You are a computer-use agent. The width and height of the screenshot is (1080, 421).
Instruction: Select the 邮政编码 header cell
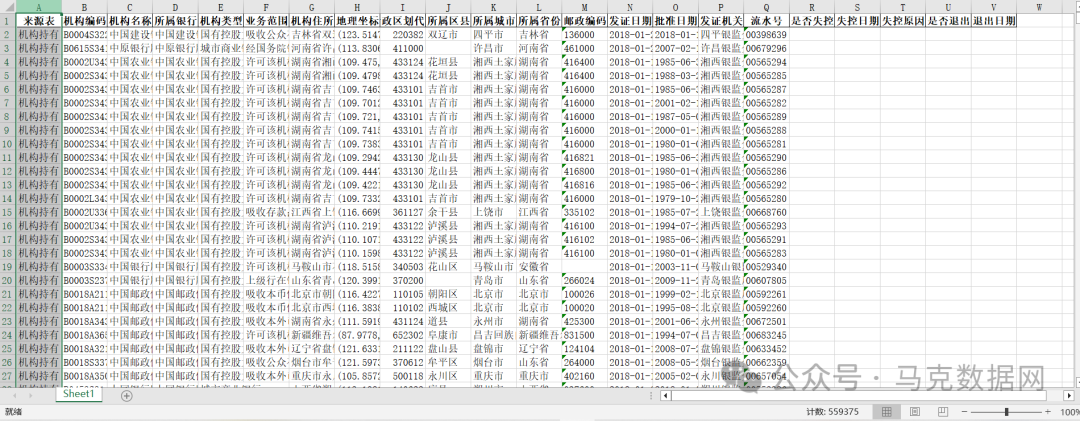pyautogui.click(x=585, y=21)
